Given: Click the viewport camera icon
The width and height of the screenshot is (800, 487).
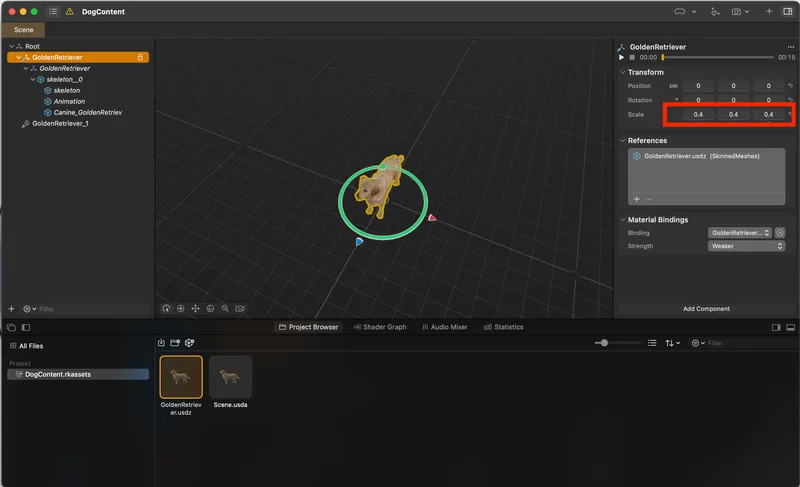Looking at the screenshot, I should tap(240, 309).
